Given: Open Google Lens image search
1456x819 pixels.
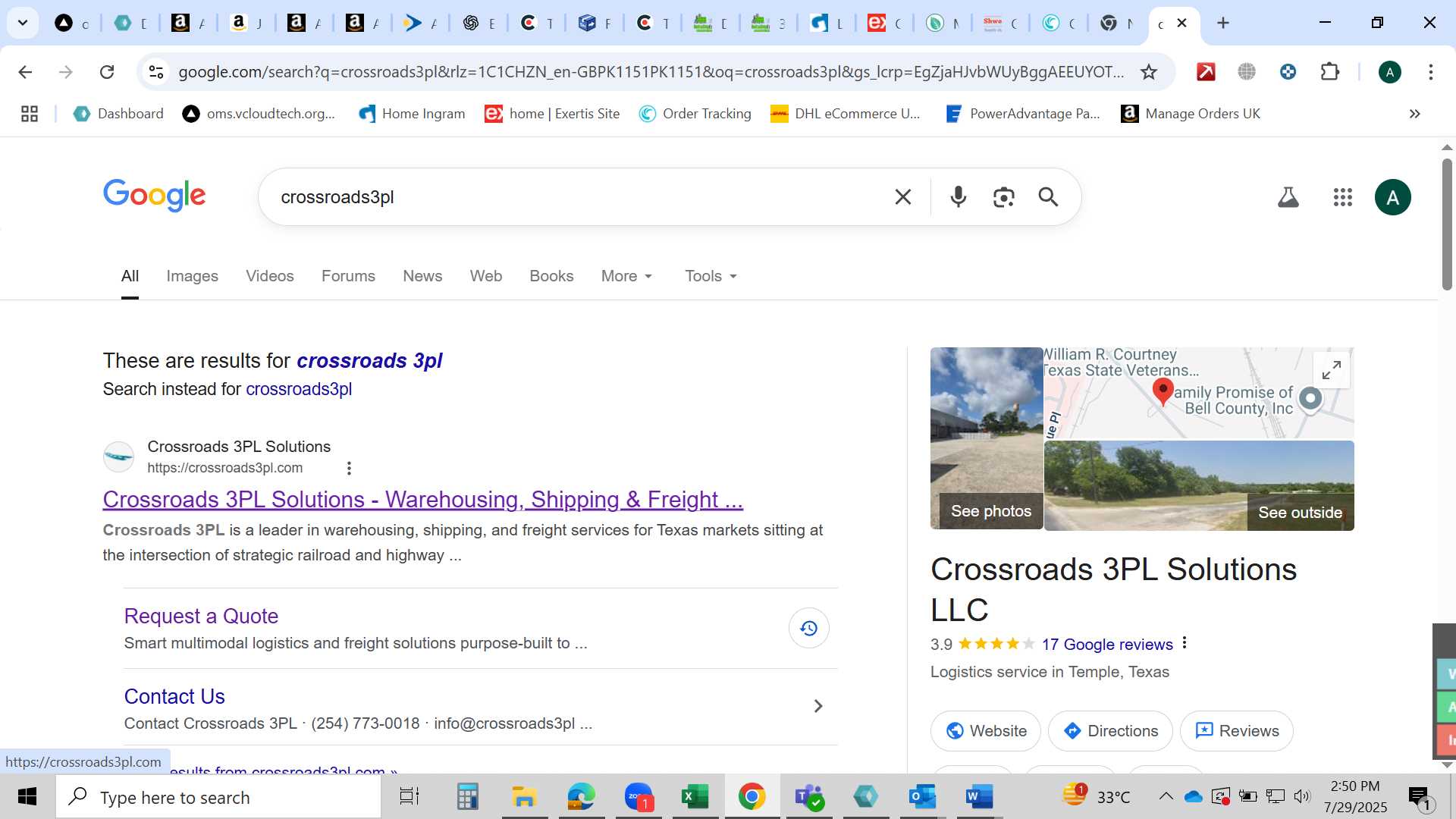Looking at the screenshot, I should (1003, 197).
